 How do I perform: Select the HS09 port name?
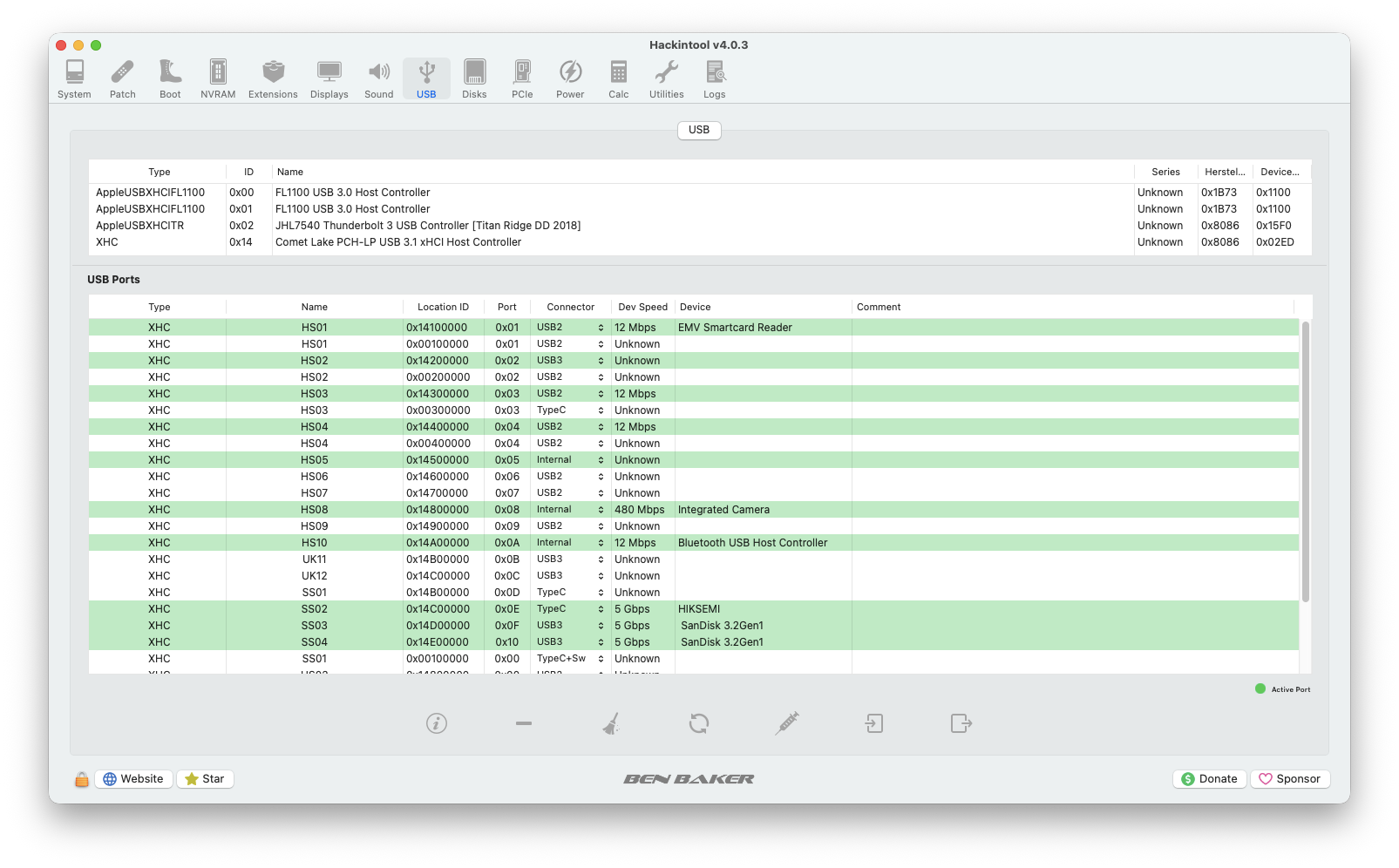coord(315,526)
